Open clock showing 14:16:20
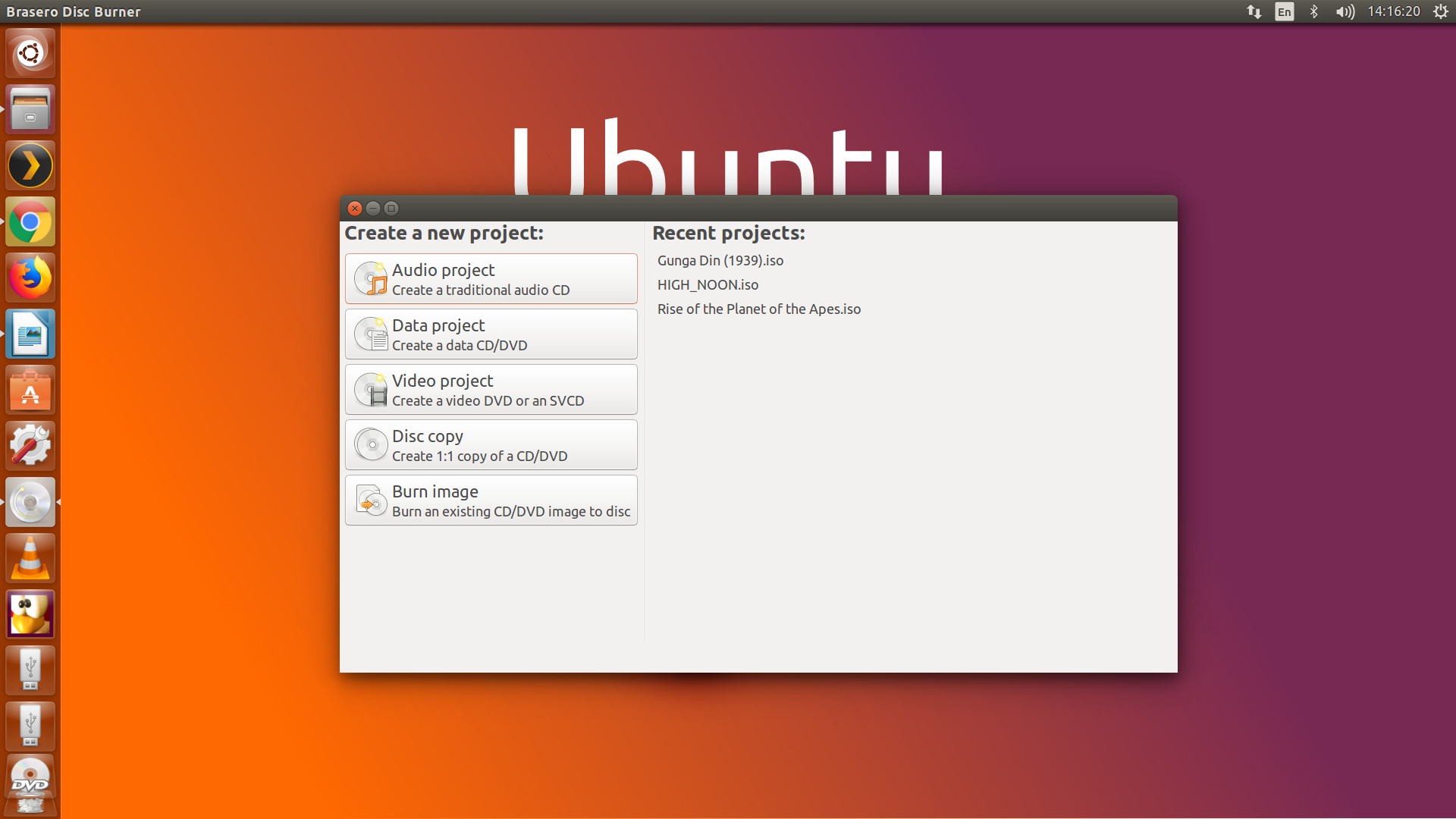The width and height of the screenshot is (1456, 819). [x=1394, y=11]
